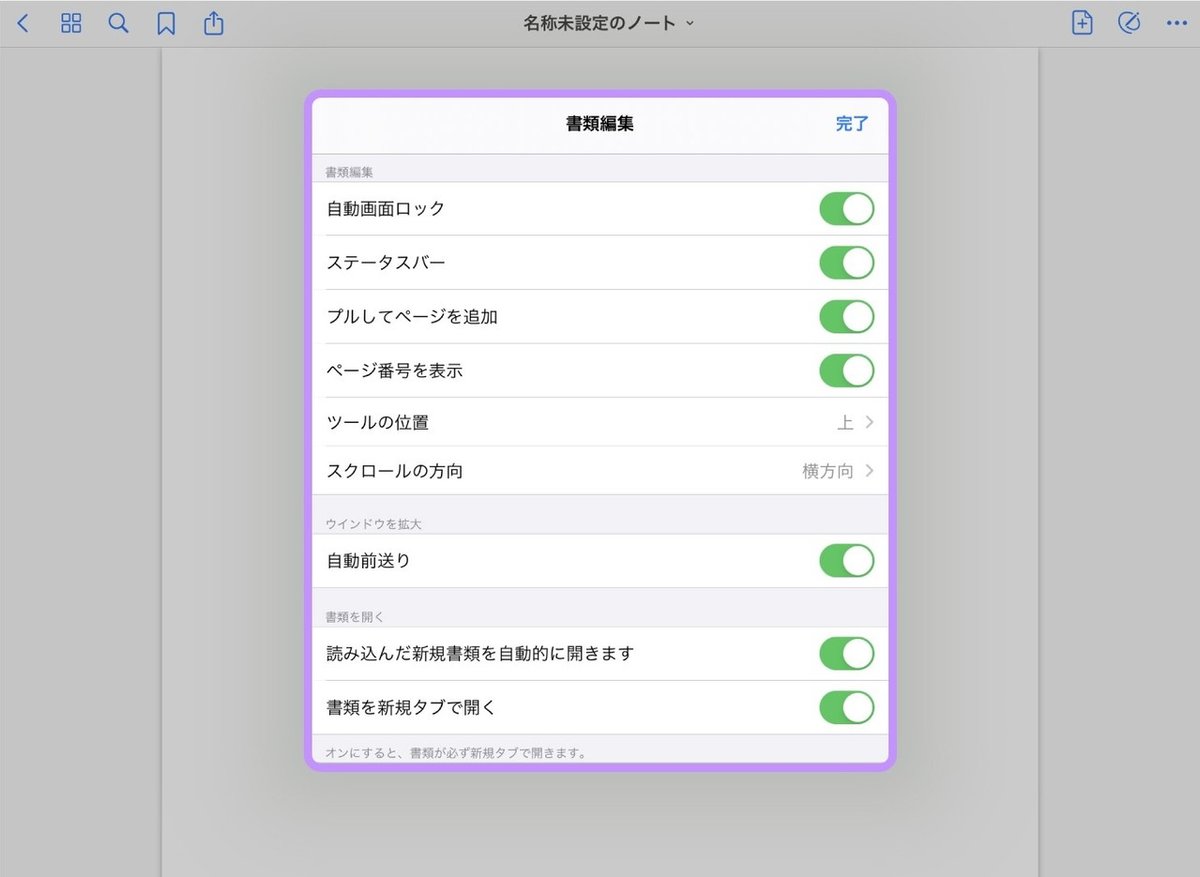Change スクロールの方向 from 横方向
Viewport: 1200px width, 877px height.
click(x=600, y=470)
